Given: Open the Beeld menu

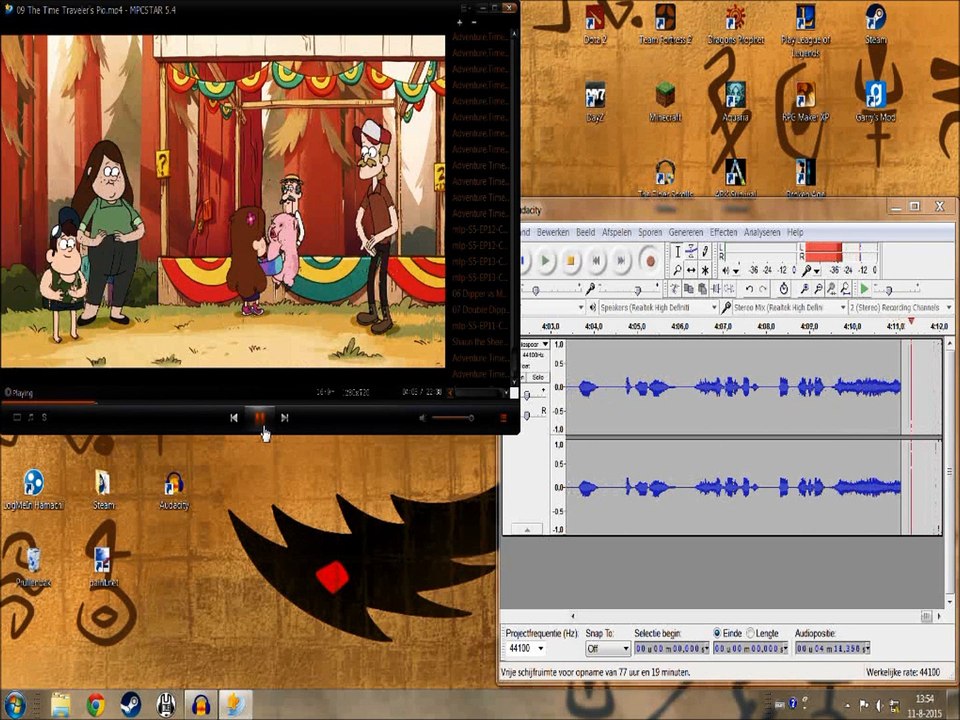Looking at the screenshot, I should [585, 232].
